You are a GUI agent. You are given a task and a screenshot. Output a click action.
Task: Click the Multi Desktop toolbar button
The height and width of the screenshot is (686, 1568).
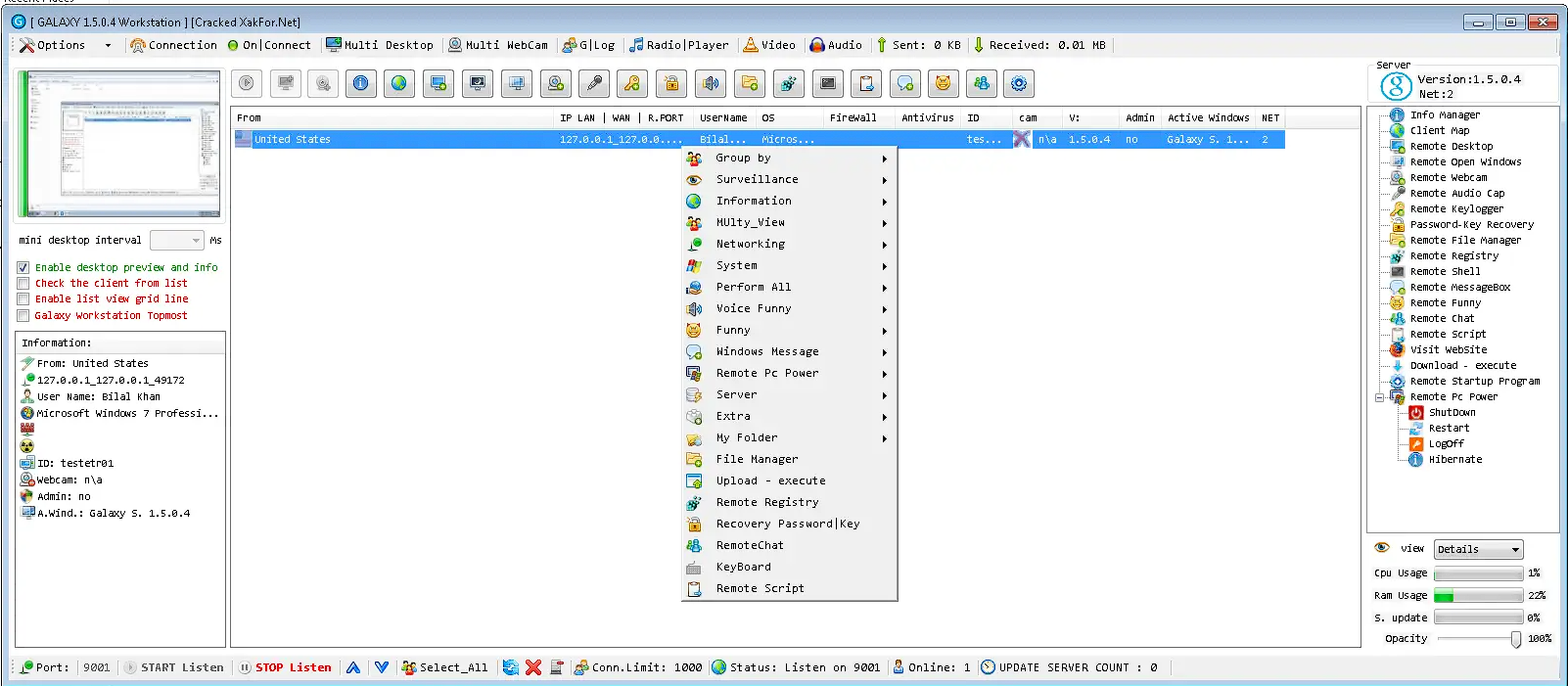pyautogui.click(x=380, y=45)
